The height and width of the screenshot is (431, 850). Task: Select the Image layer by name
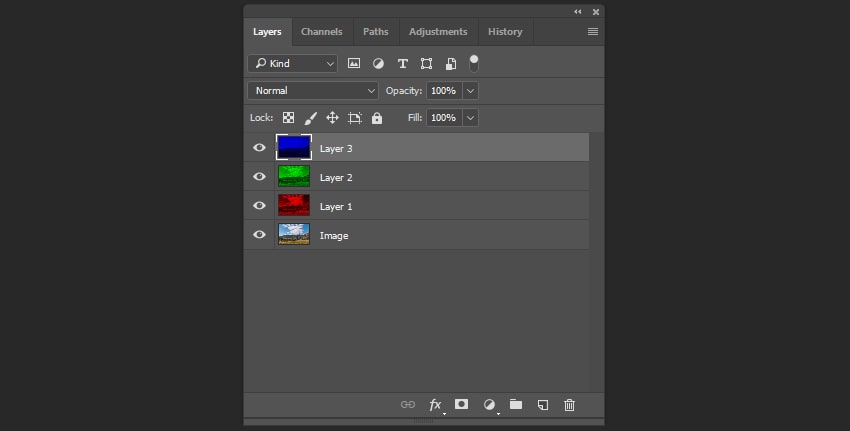click(x=334, y=236)
